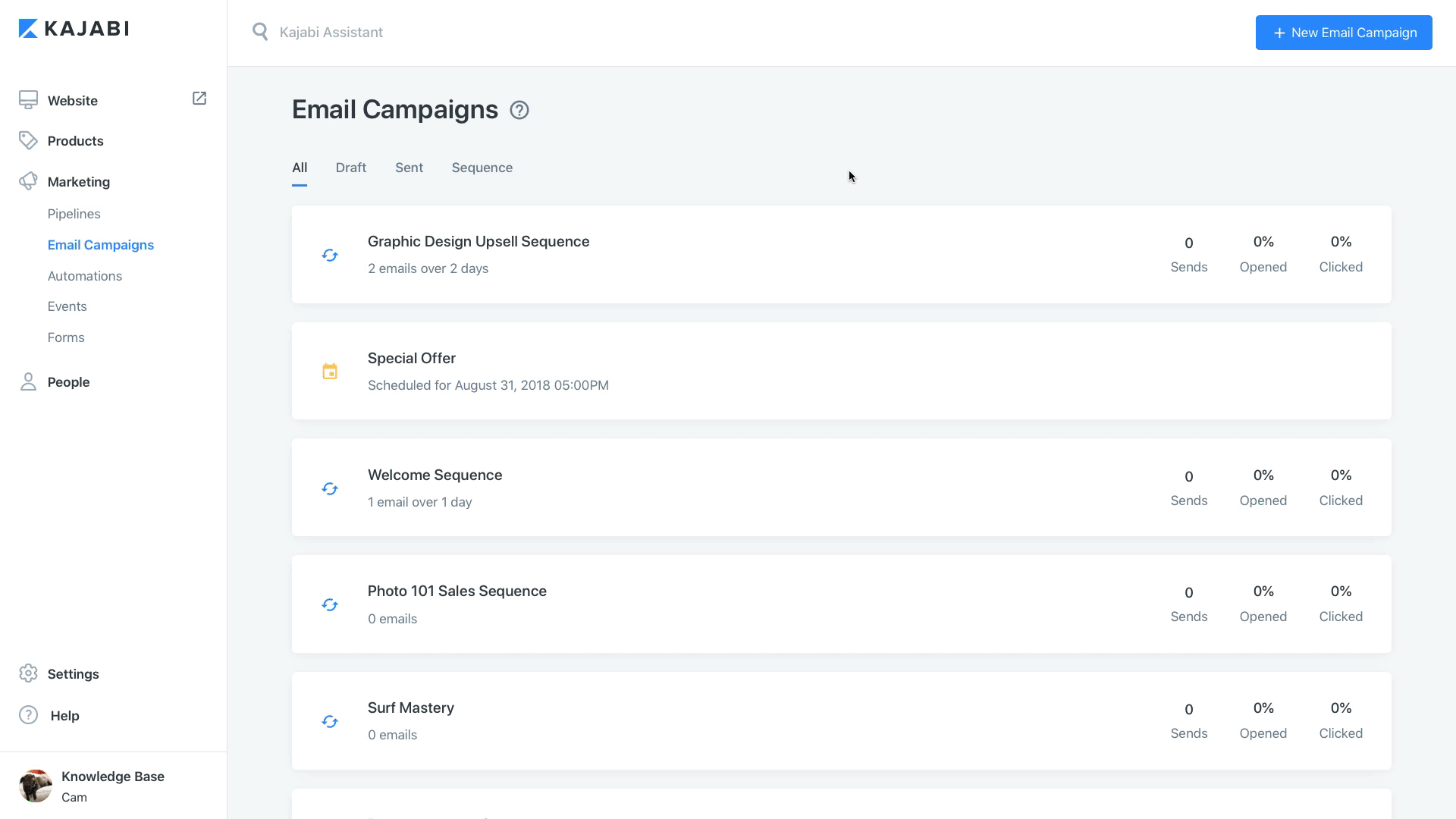The image size is (1456, 819).
Task: Click the Kajabi logo icon
Action: (x=28, y=29)
